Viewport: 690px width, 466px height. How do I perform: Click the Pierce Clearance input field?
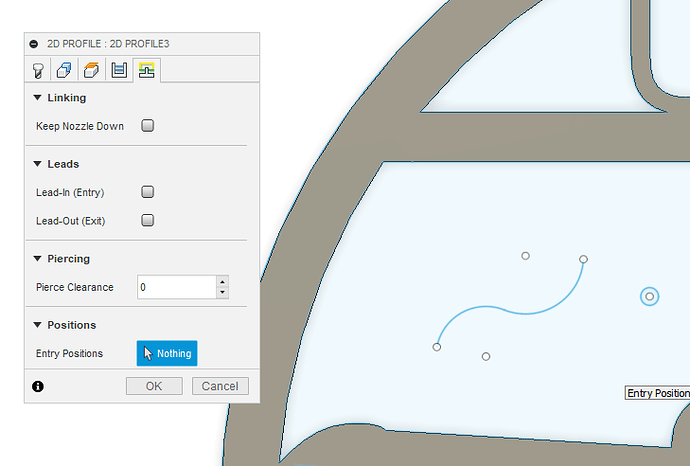pyautogui.click(x=176, y=287)
